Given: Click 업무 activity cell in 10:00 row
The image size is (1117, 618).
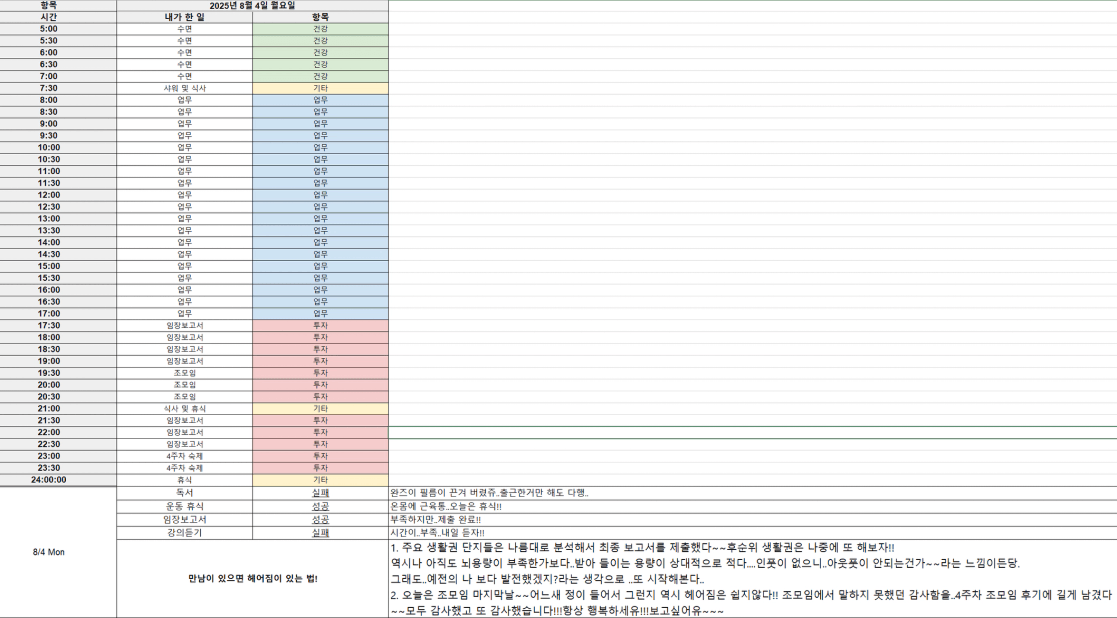Looking at the screenshot, I should pyautogui.click(x=185, y=147).
